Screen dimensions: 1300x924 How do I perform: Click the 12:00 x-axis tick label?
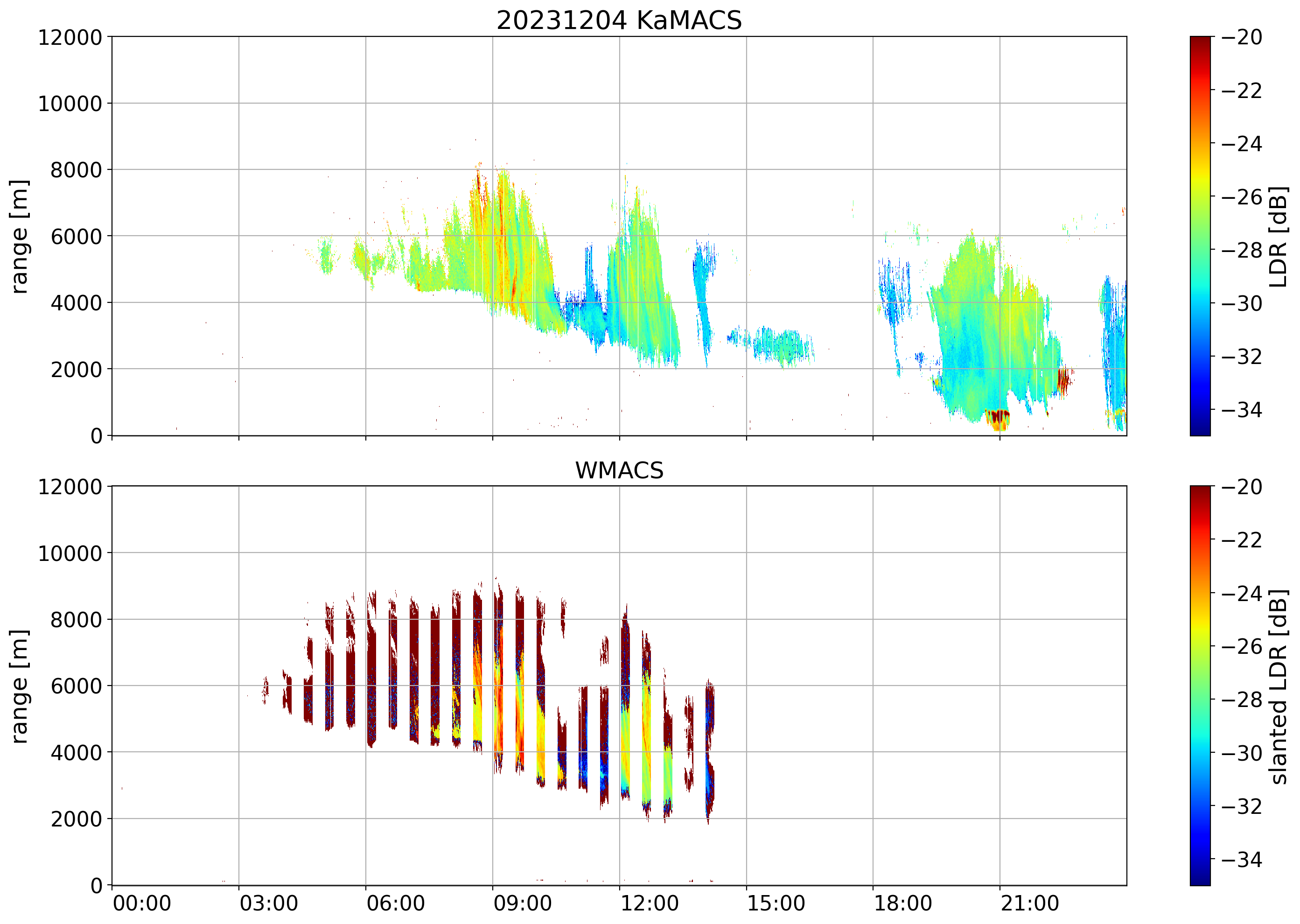click(x=649, y=903)
